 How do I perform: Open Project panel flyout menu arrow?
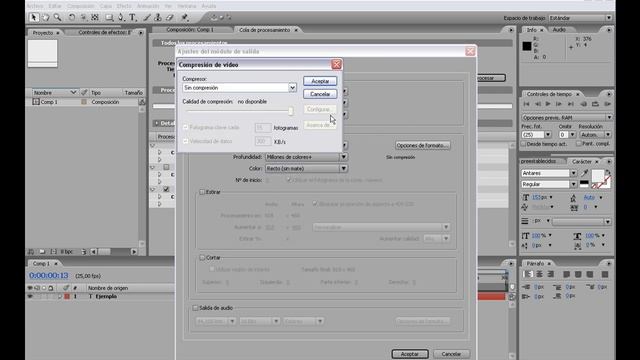(141, 32)
